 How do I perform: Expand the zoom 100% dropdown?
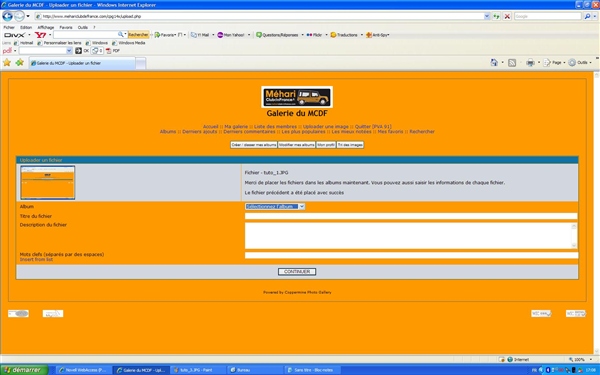pyautogui.click(x=591, y=359)
